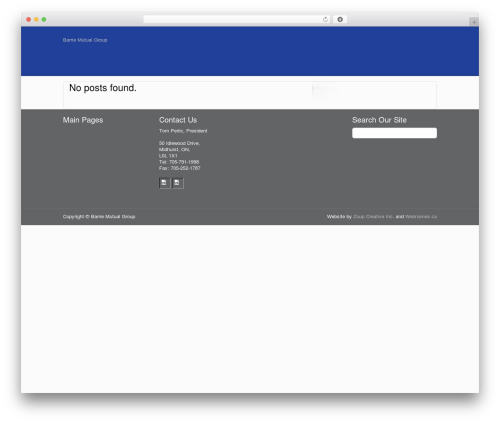The height and width of the screenshot is (423, 500).
Task: Click the 'No posts found.' message
Action: point(103,88)
